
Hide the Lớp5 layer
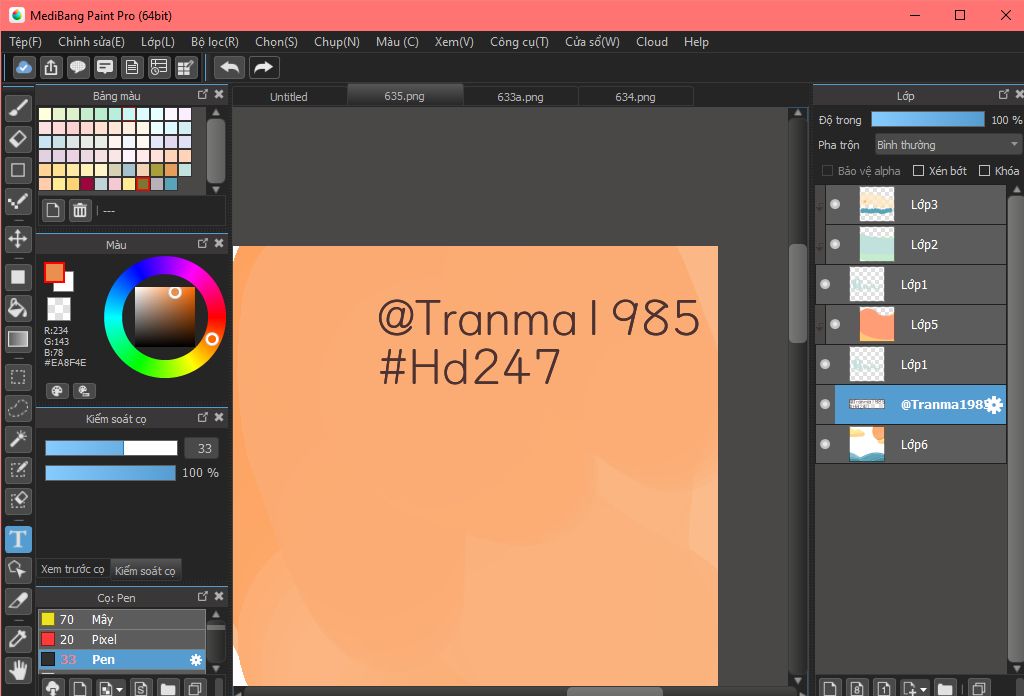coord(835,324)
